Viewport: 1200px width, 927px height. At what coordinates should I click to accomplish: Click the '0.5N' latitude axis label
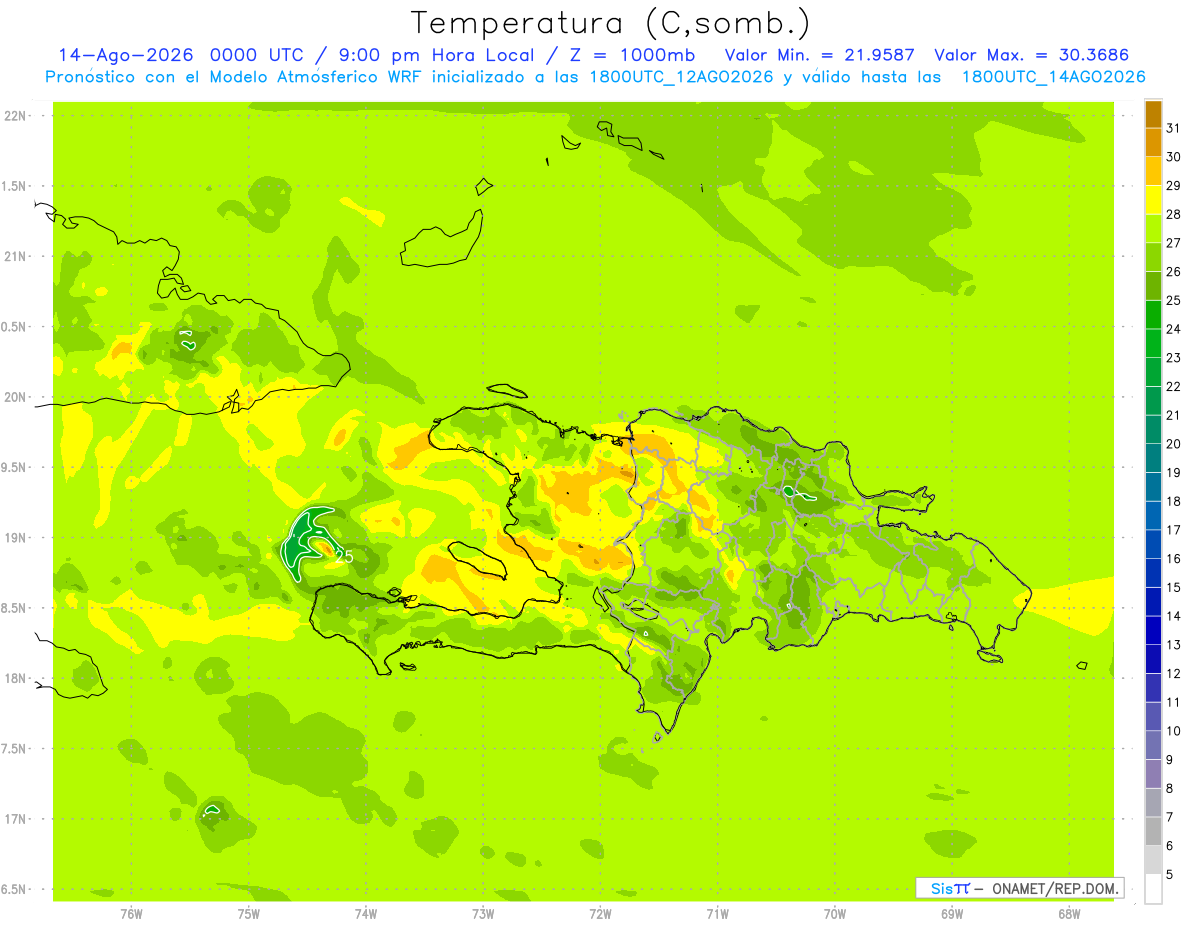click(x=15, y=327)
